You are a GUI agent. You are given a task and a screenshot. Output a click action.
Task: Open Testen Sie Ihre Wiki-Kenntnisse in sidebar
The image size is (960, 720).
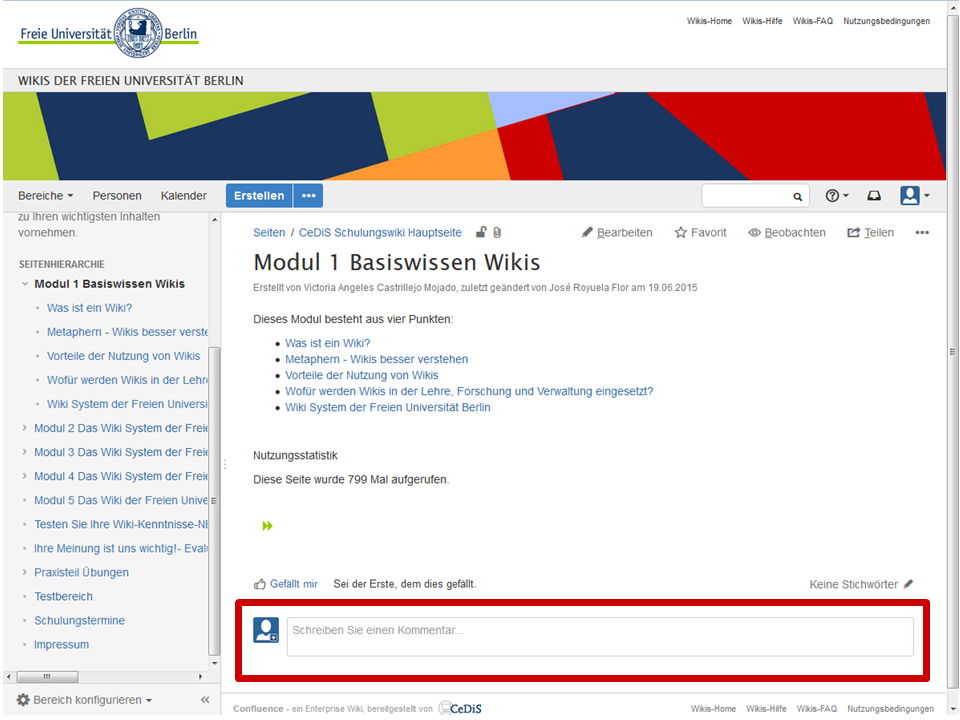121,524
